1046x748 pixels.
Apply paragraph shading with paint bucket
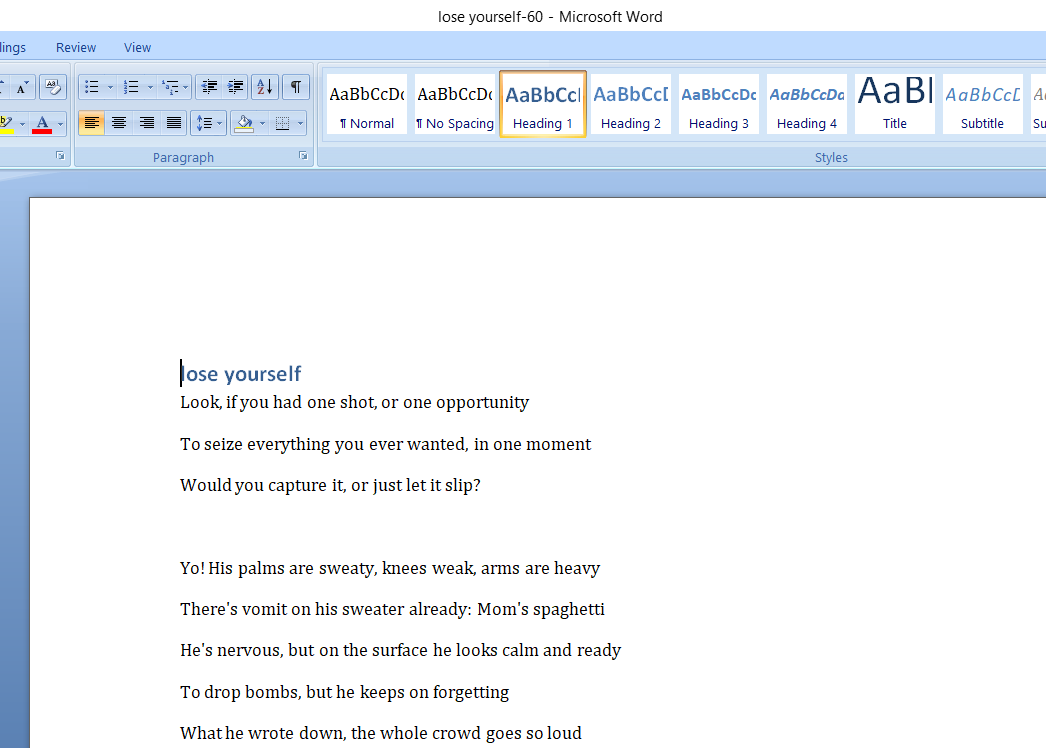click(x=244, y=123)
